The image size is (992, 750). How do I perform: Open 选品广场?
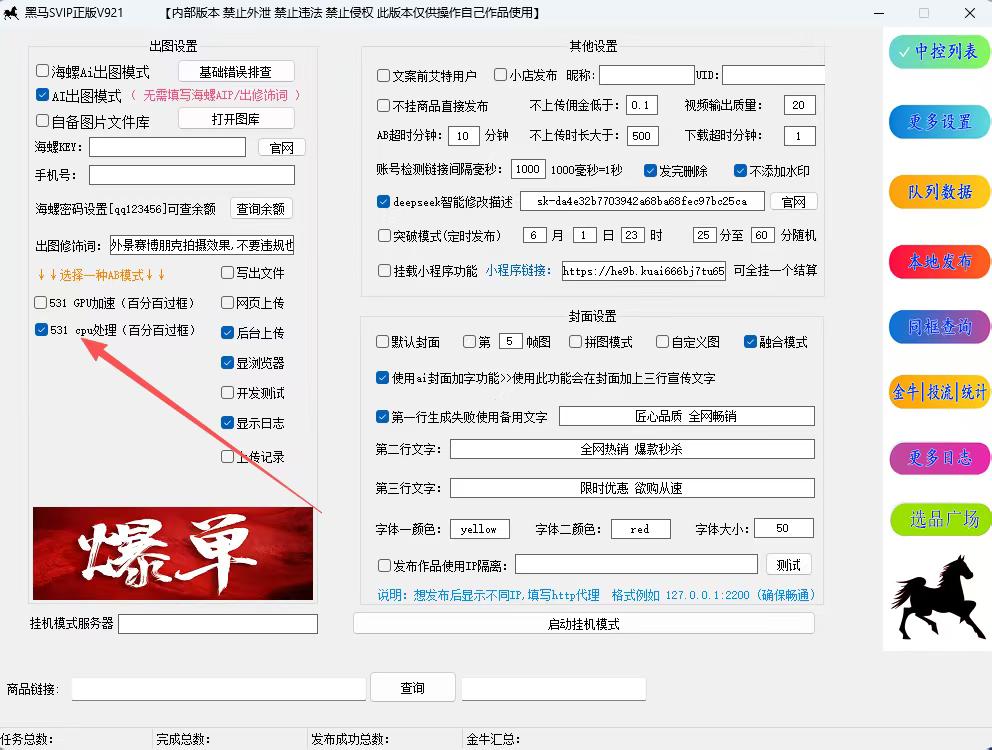pyautogui.click(x=939, y=519)
